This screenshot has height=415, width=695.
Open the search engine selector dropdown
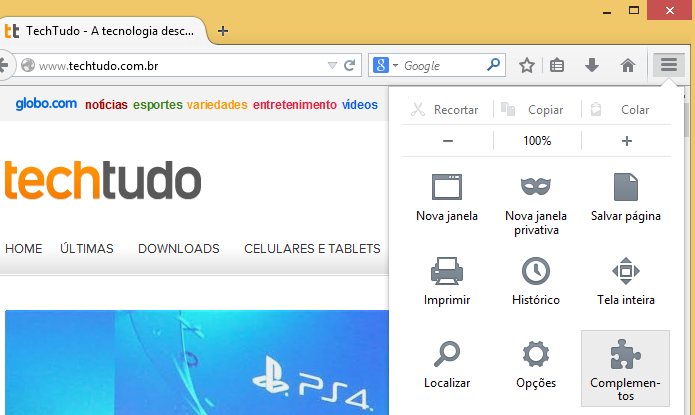point(386,65)
